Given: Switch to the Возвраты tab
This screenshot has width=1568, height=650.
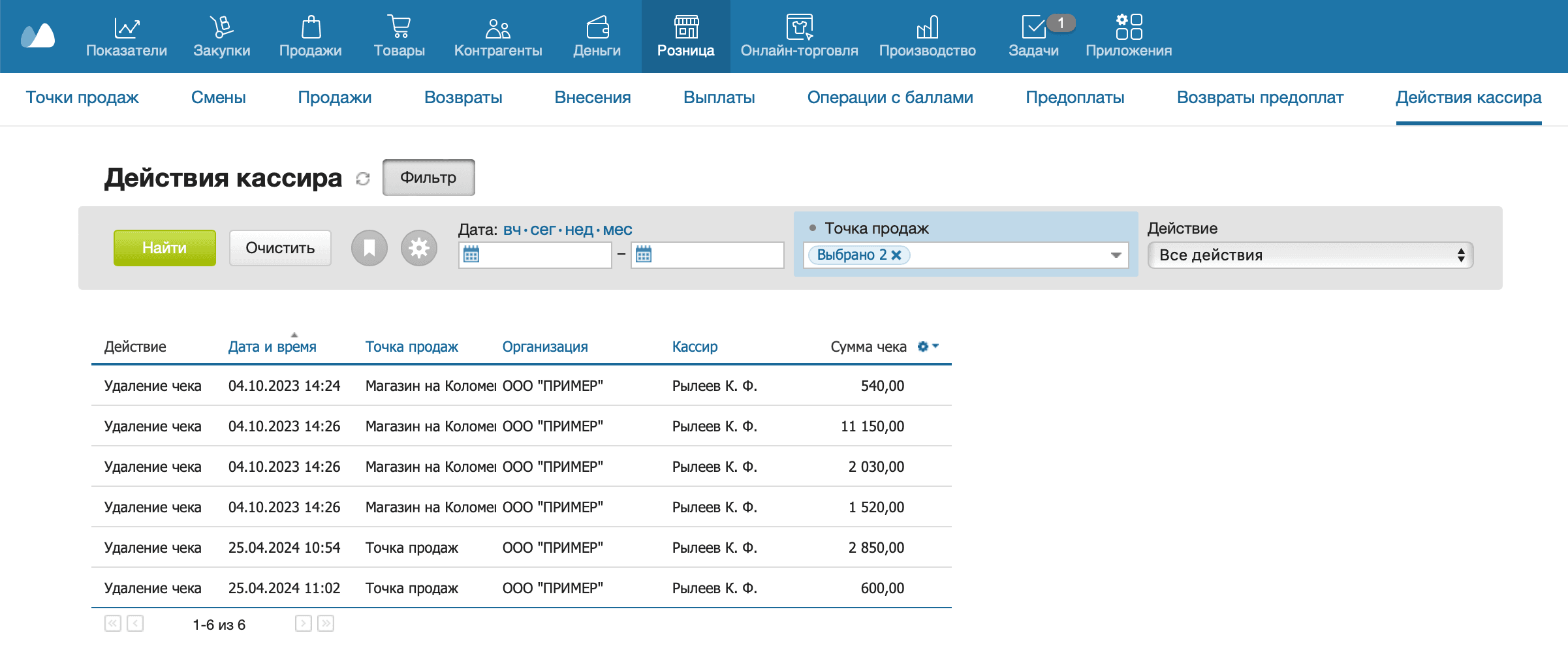Looking at the screenshot, I should click(463, 98).
